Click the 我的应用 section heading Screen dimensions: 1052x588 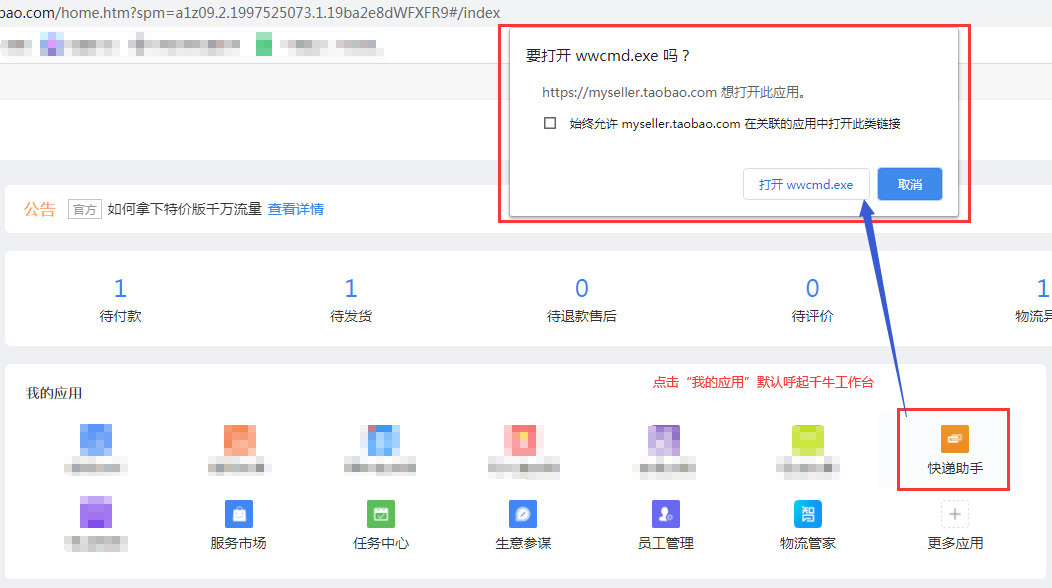(54, 393)
